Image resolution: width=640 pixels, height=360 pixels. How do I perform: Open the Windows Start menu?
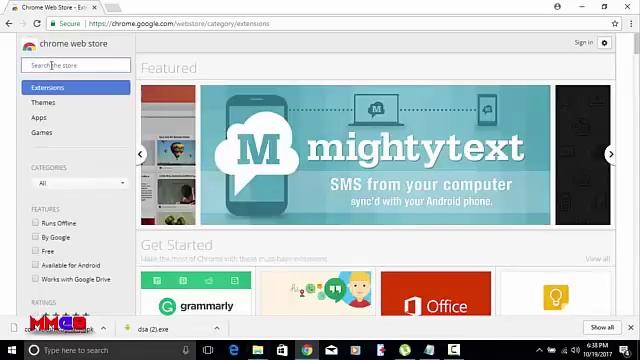coord(12,350)
